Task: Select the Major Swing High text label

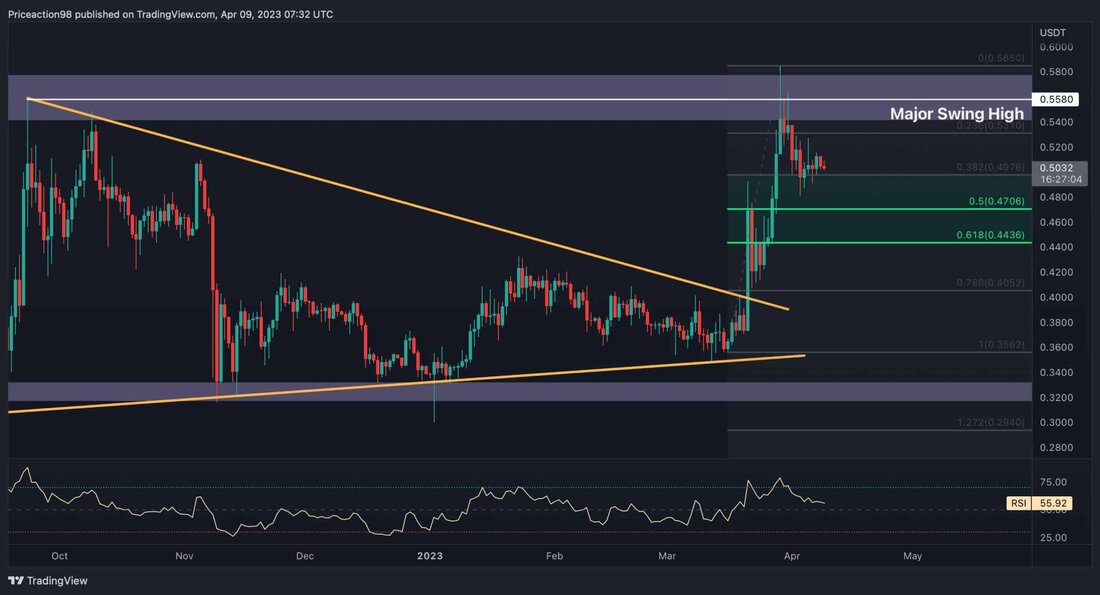Action: [x=957, y=115]
